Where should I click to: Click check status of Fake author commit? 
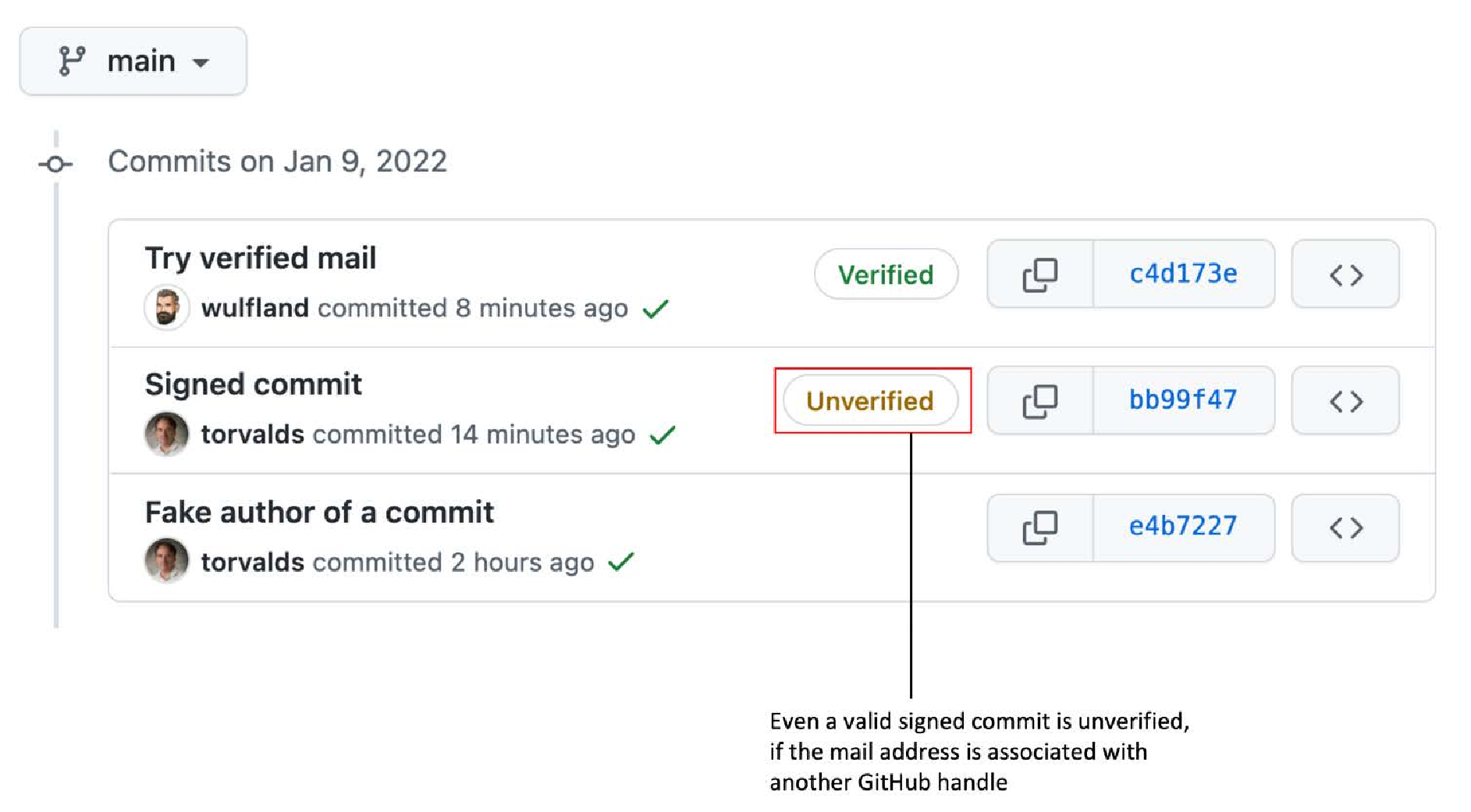tap(621, 562)
